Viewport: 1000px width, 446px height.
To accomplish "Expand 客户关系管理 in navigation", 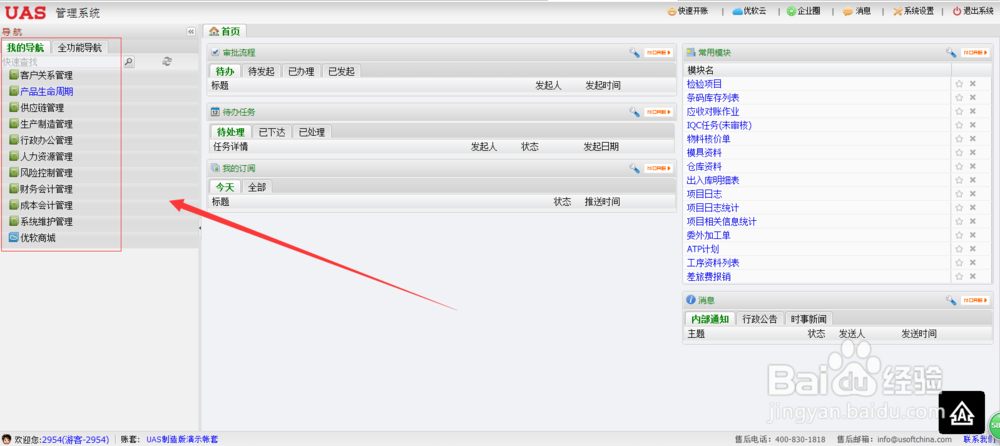I will 46,75.
